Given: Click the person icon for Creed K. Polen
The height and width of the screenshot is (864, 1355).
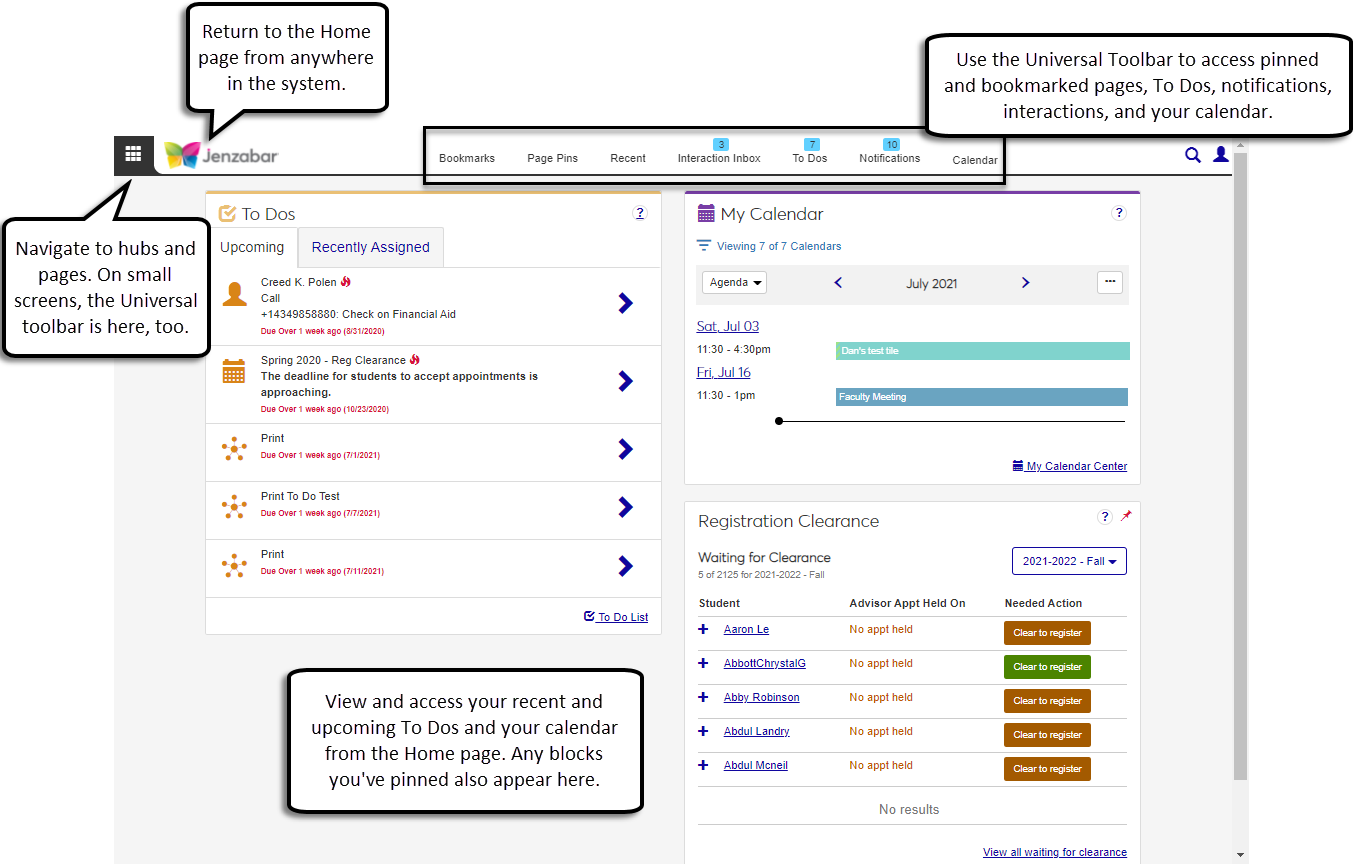Looking at the screenshot, I should tap(234, 294).
